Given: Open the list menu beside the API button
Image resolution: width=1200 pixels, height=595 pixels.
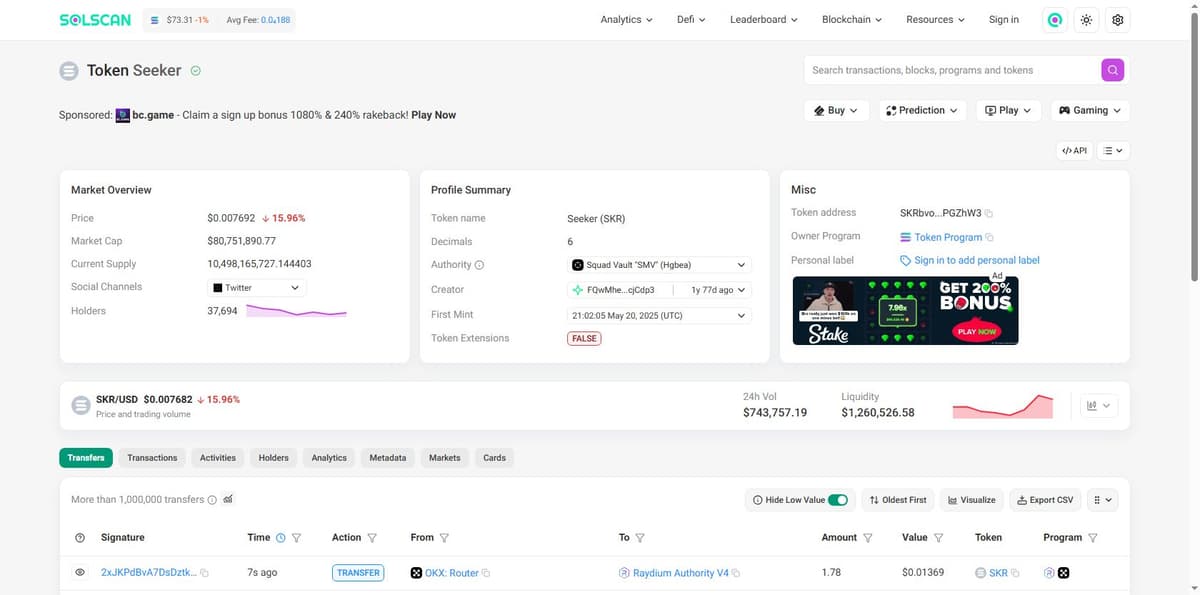Looking at the screenshot, I should [1113, 151].
